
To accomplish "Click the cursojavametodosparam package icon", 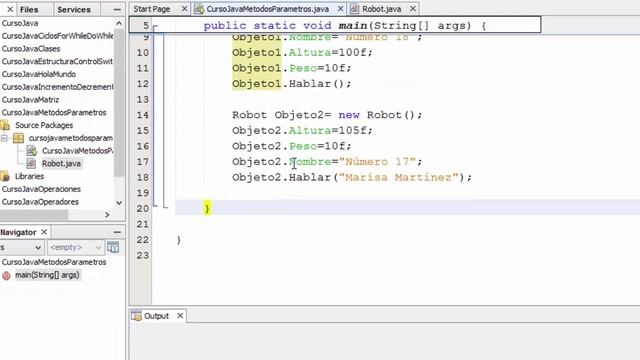I will click(x=18, y=138).
